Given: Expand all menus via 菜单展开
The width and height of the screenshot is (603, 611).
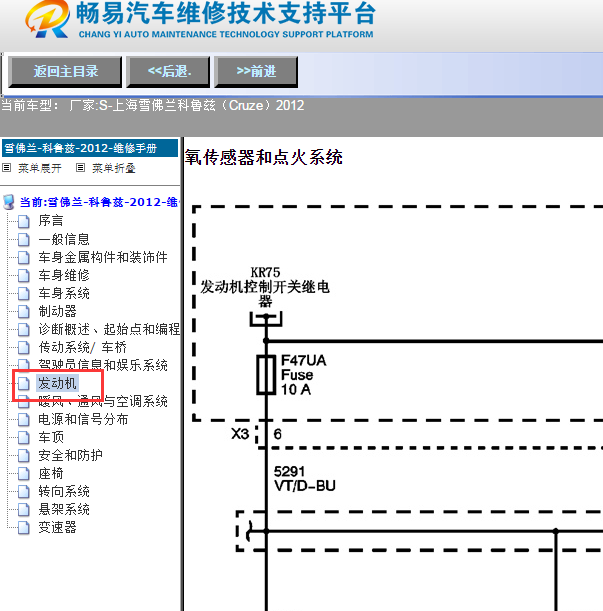Looking at the screenshot, I should pos(40,168).
